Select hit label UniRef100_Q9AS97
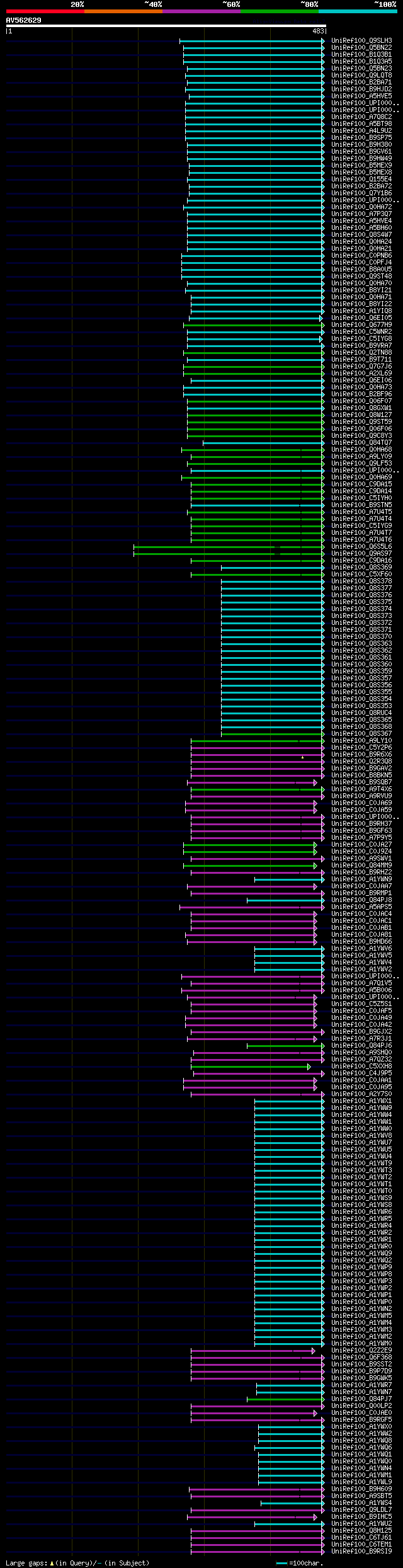The image size is (403, 1568). tap(361, 554)
